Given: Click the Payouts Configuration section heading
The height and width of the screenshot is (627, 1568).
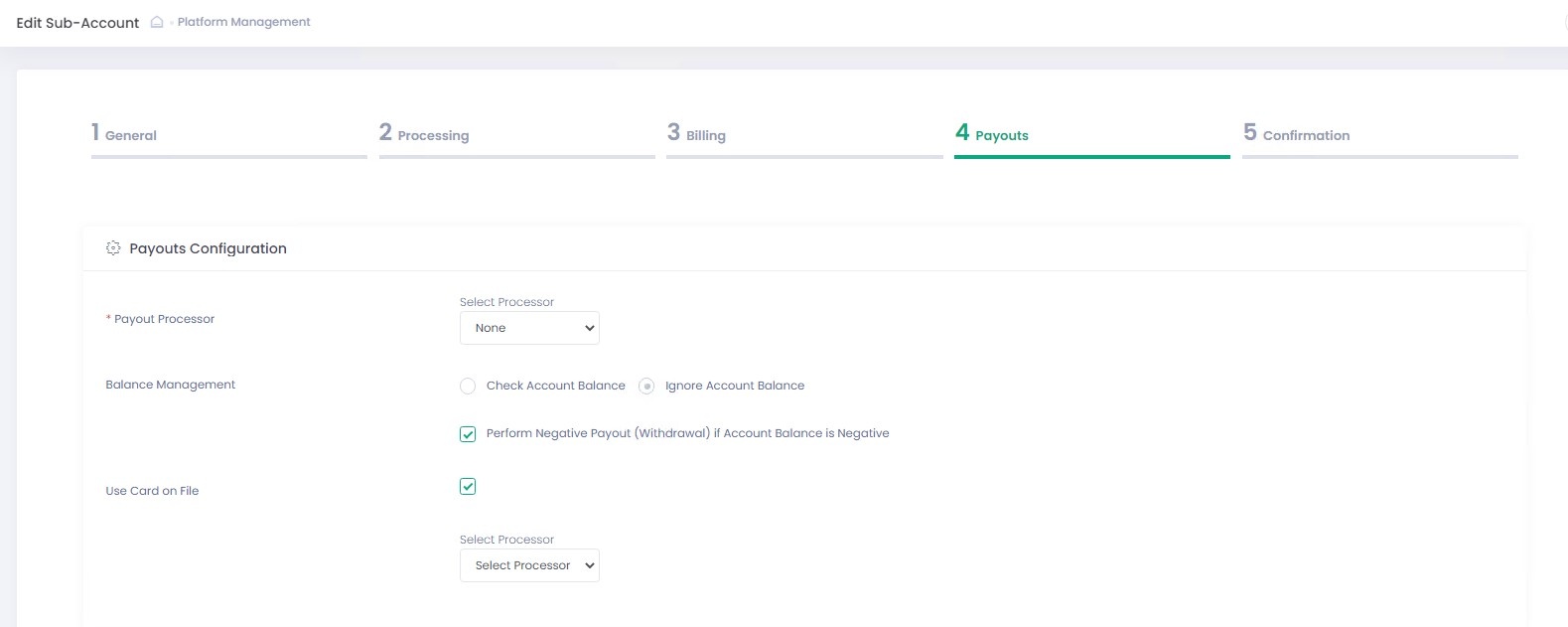Looking at the screenshot, I should pos(208,248).
